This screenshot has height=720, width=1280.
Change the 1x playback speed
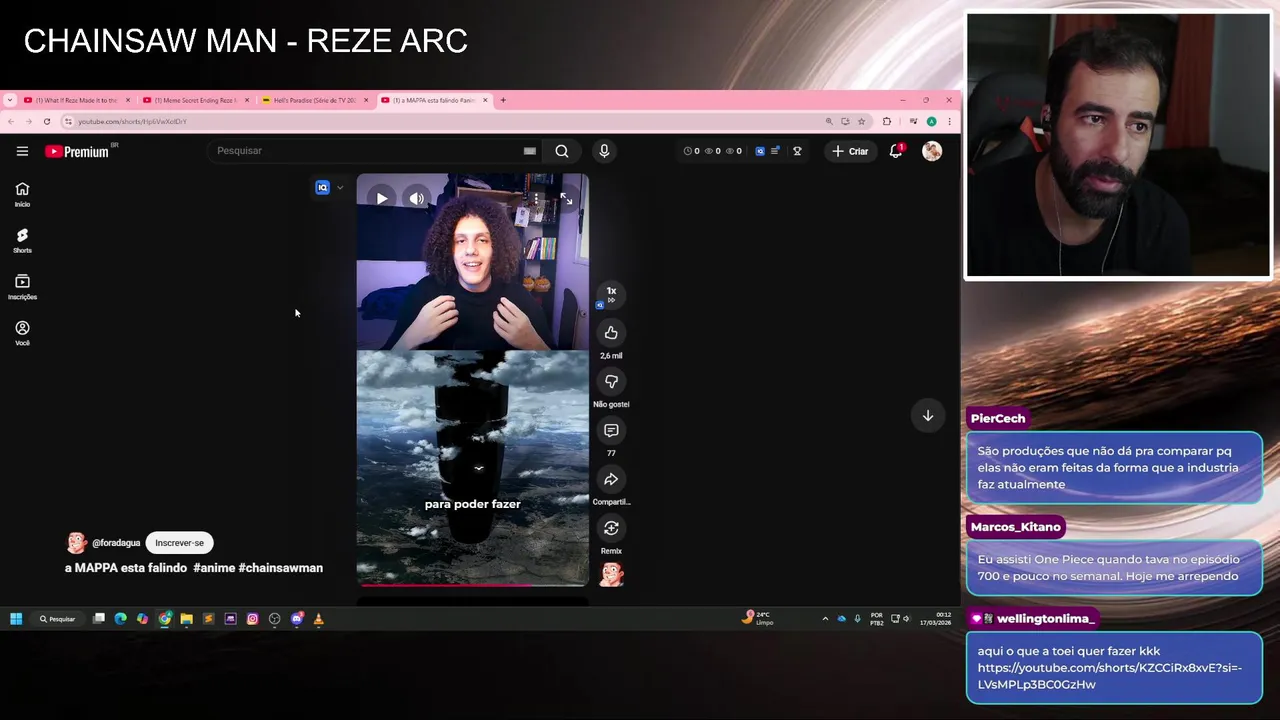[x=611, y=293]
